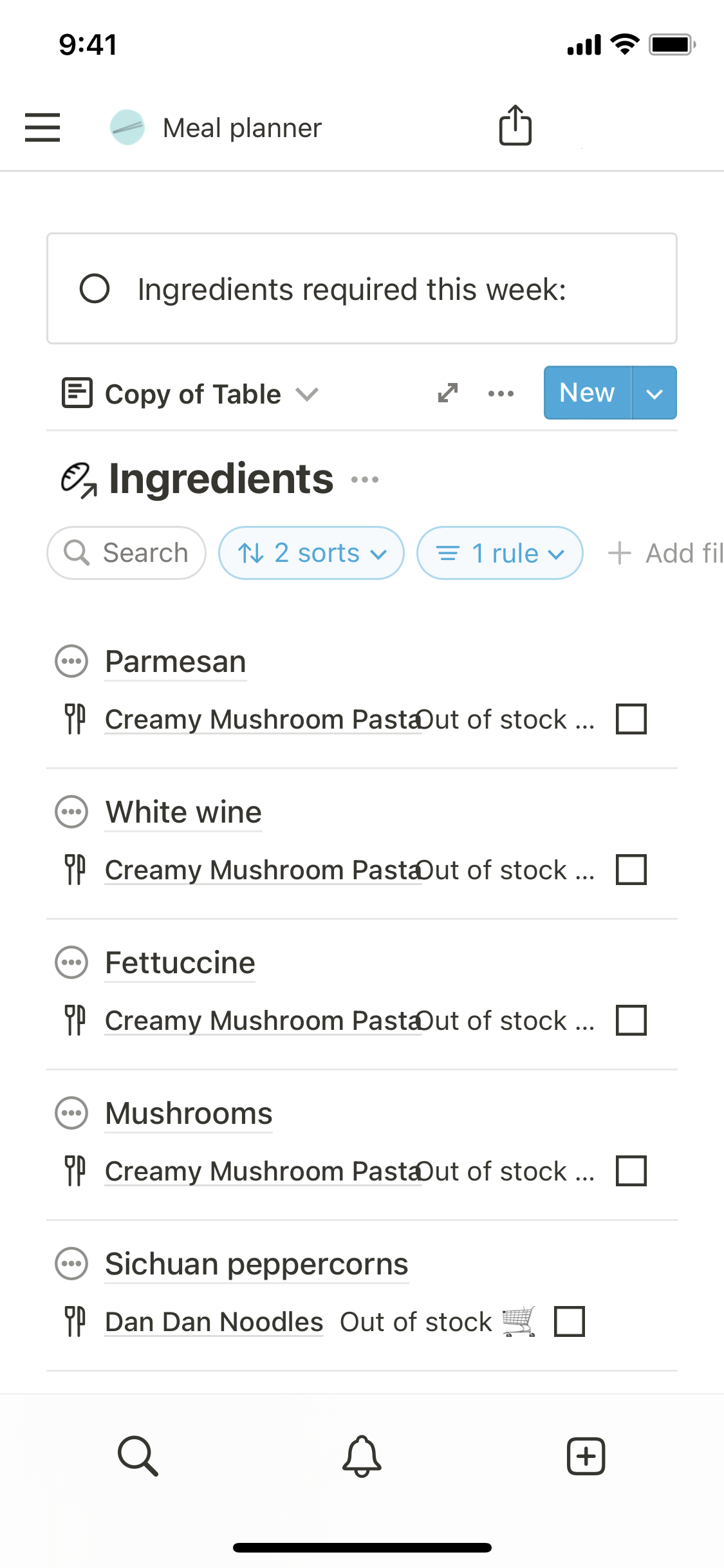Tick the Fettuccine row checkbox
This screenshot has height=1568, width=724.
click(631, 1020)
